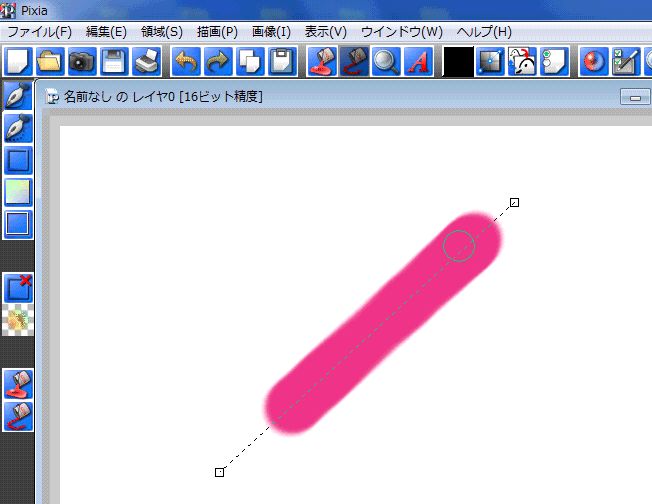
Task: Click the paste clipboard icon
Action: pyautogui.click(x=282, y=62)
